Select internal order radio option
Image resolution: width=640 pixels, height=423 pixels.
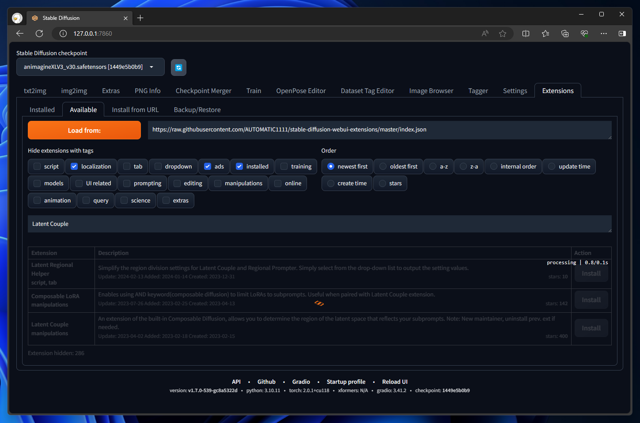[494, 166]
